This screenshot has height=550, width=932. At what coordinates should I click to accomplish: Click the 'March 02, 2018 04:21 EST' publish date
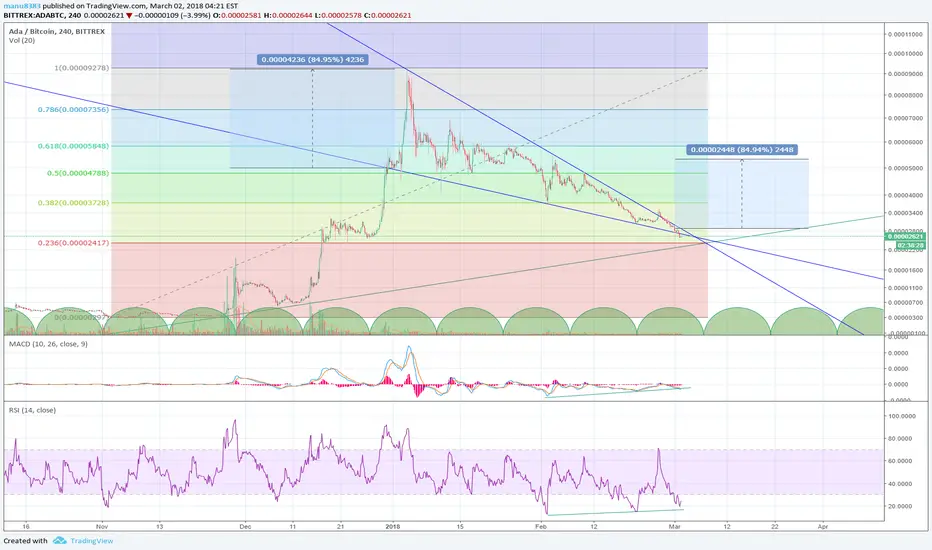(194, 6)
